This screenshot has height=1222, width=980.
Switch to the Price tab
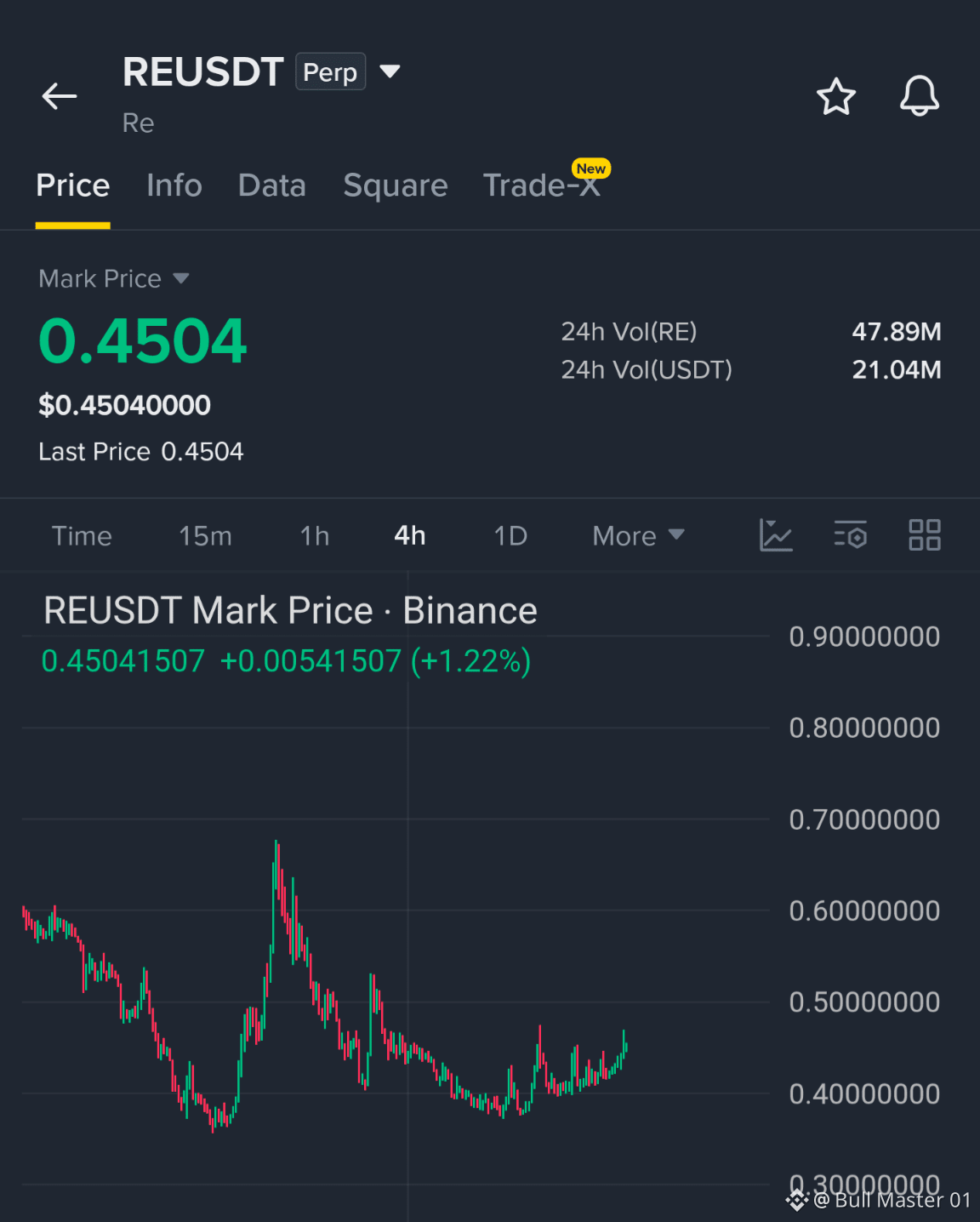tap(73, 186)
